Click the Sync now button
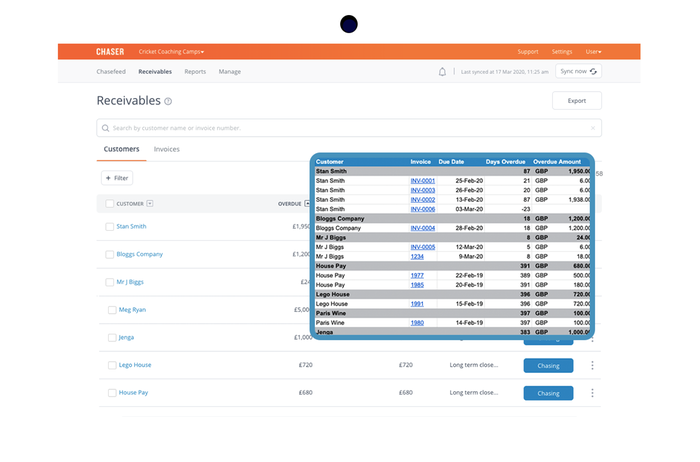 coord(579,71)
